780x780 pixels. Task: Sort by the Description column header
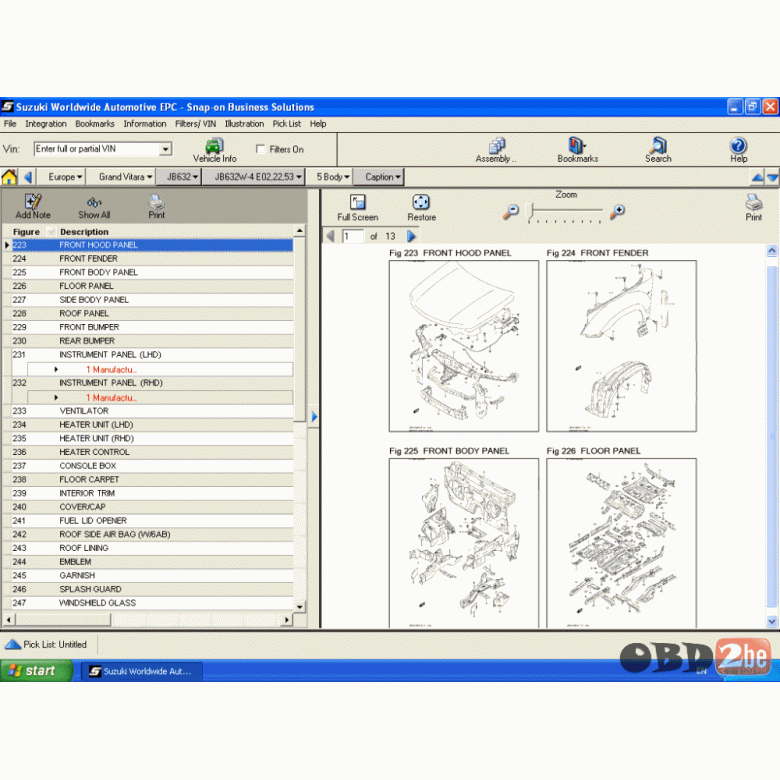click(x=84, y=232)
